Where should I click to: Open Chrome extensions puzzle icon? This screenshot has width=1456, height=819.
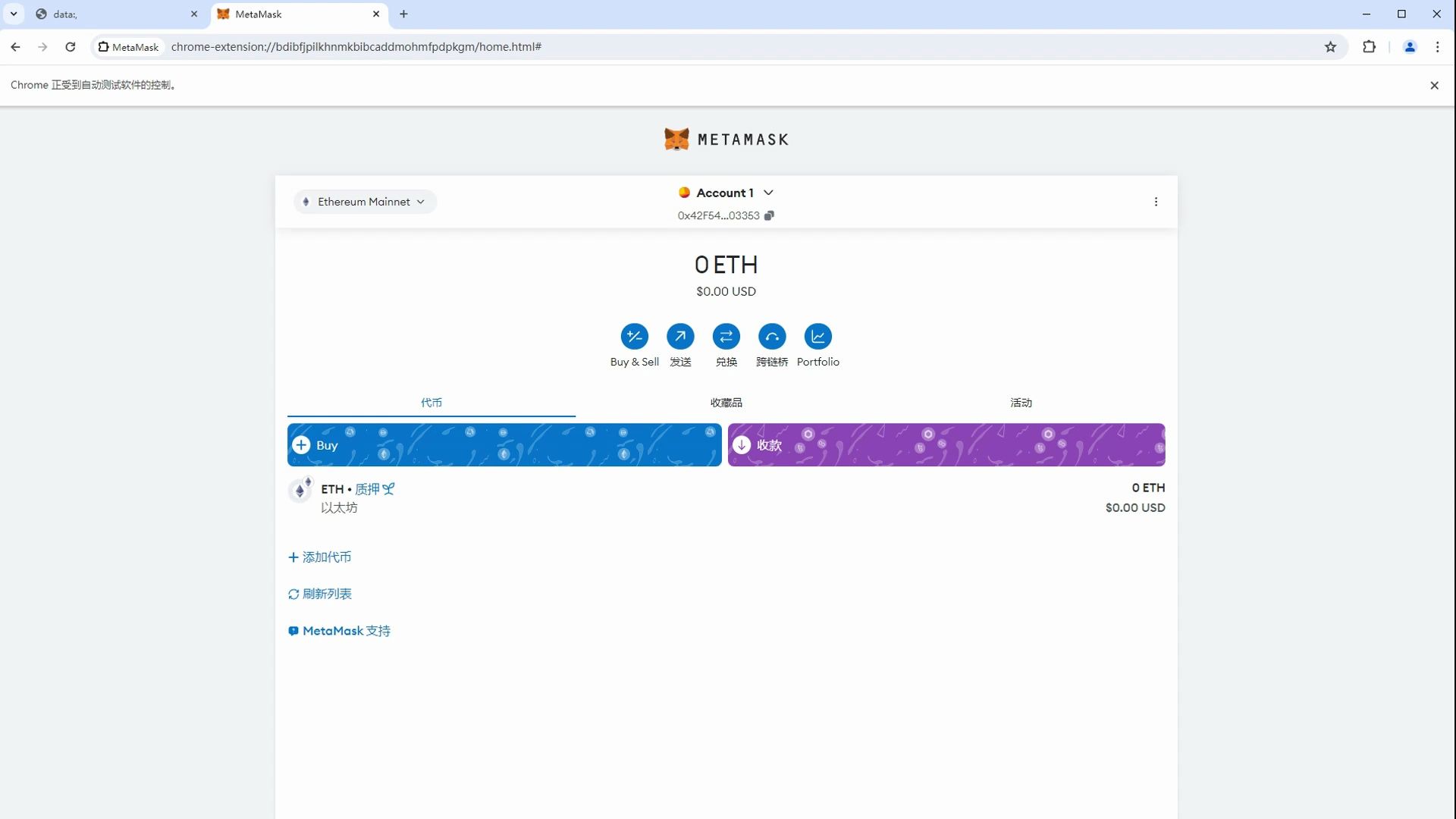1369,47
